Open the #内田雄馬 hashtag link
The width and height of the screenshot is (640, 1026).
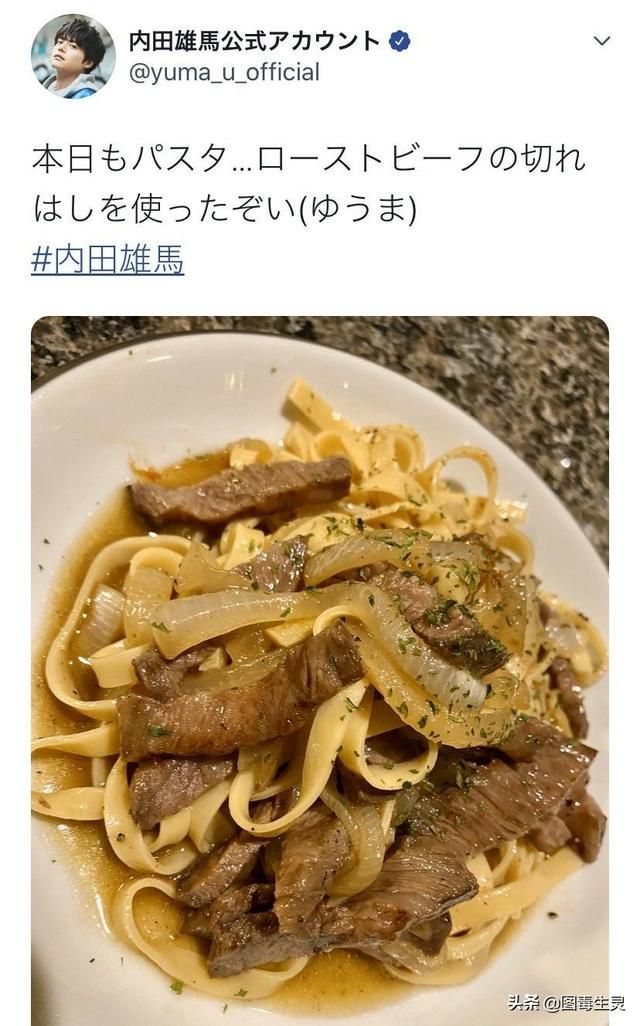[x=107, y=259]
